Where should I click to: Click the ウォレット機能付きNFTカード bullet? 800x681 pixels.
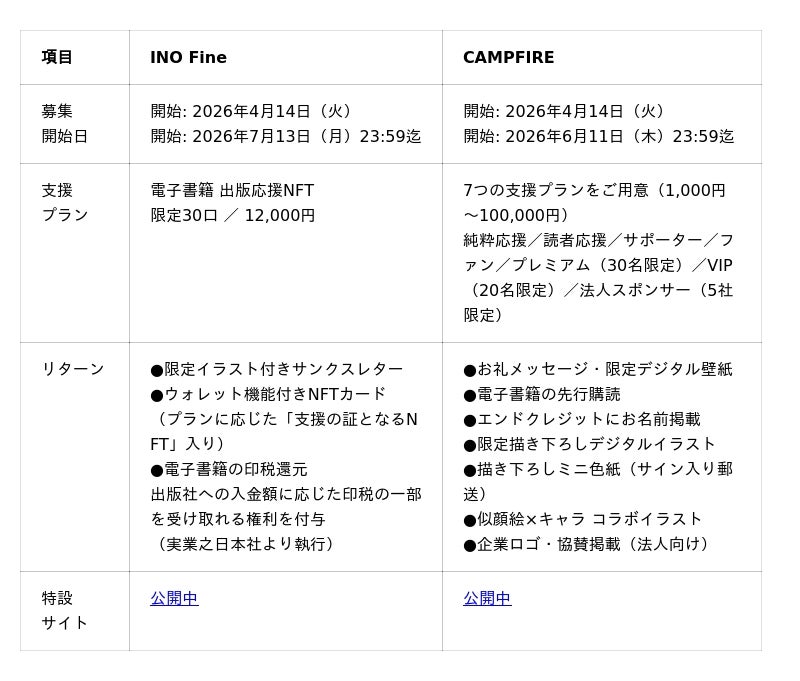point(268,394)
